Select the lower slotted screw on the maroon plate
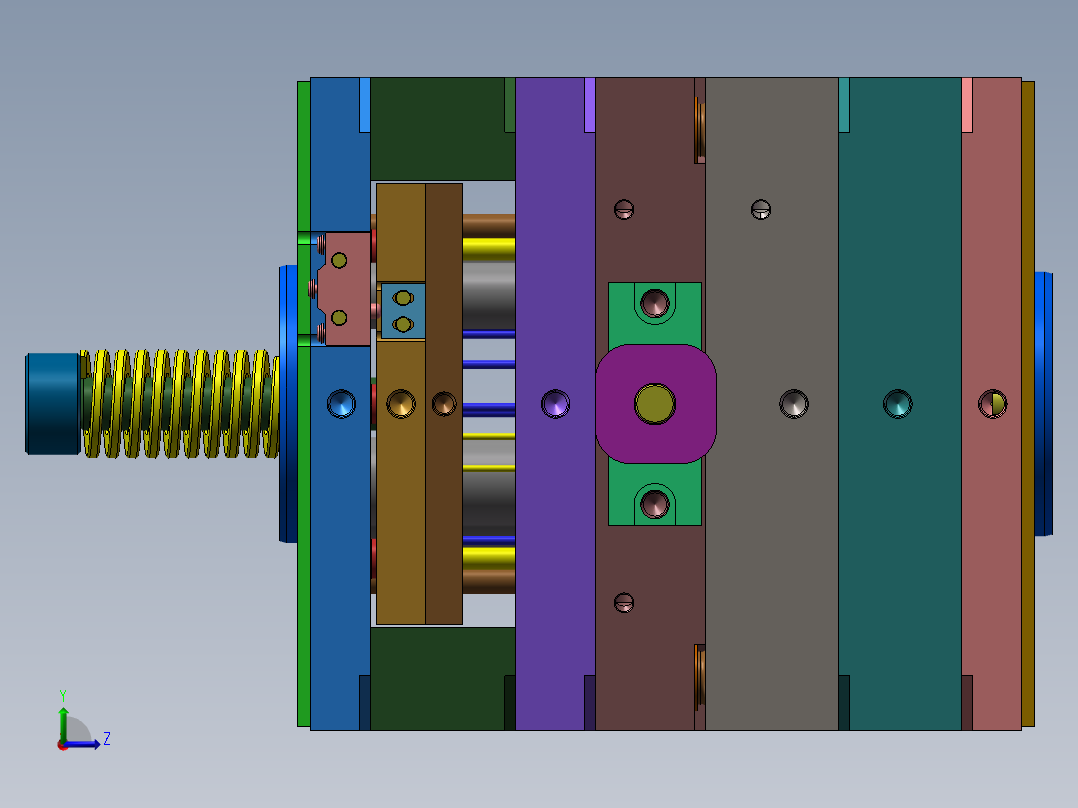The height and width of the screenshot is (808, 1078). [624, 602]
